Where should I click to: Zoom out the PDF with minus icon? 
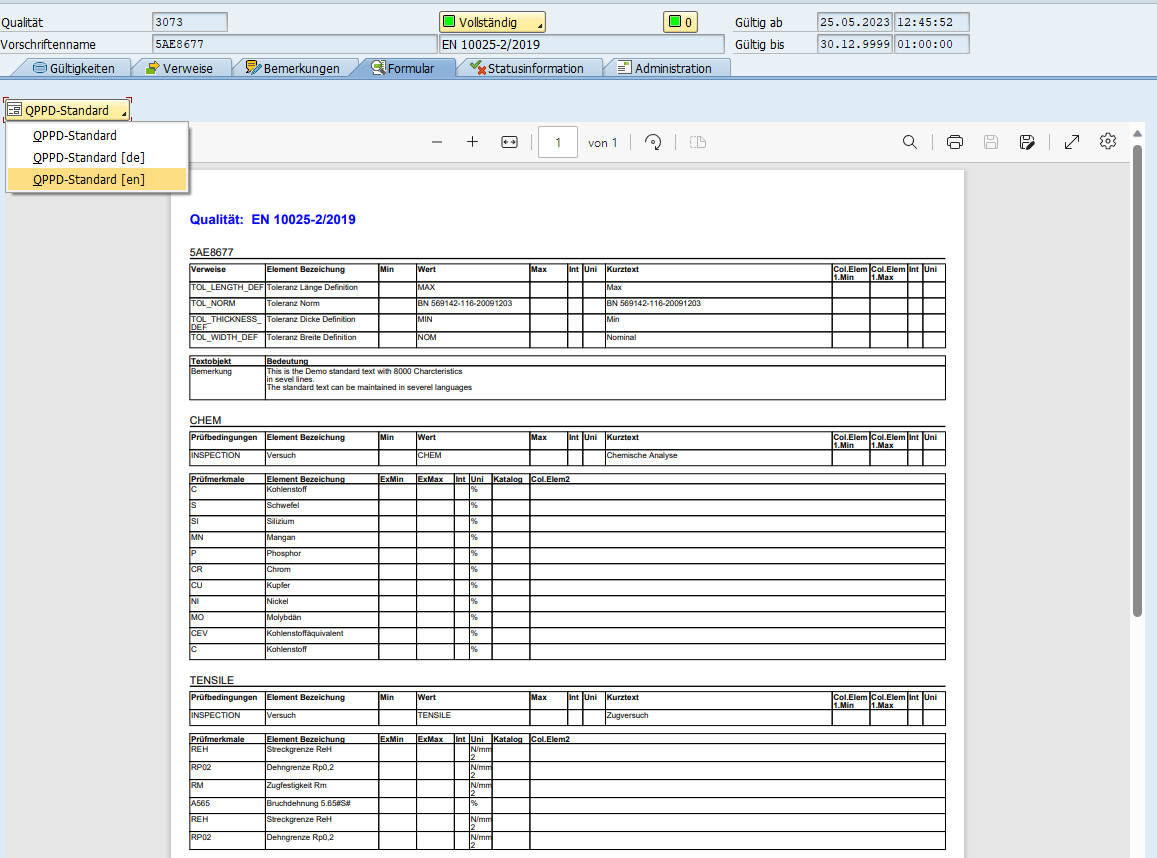(x=437, y=142)
